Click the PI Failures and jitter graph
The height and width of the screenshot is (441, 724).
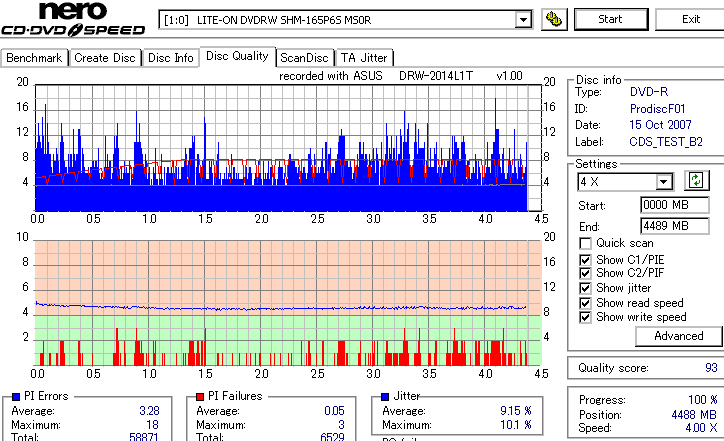coord(288,303)
